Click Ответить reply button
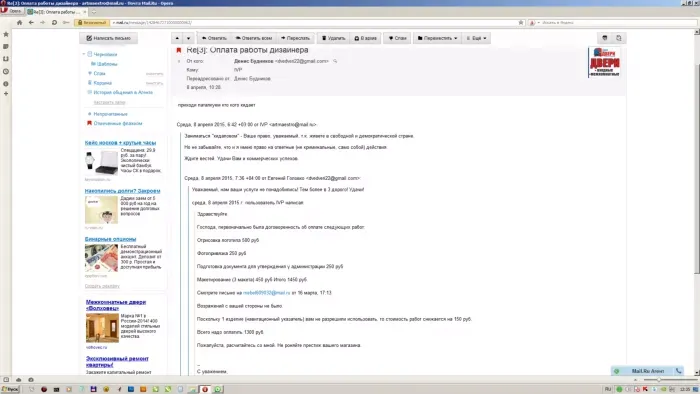 [214, 38]
